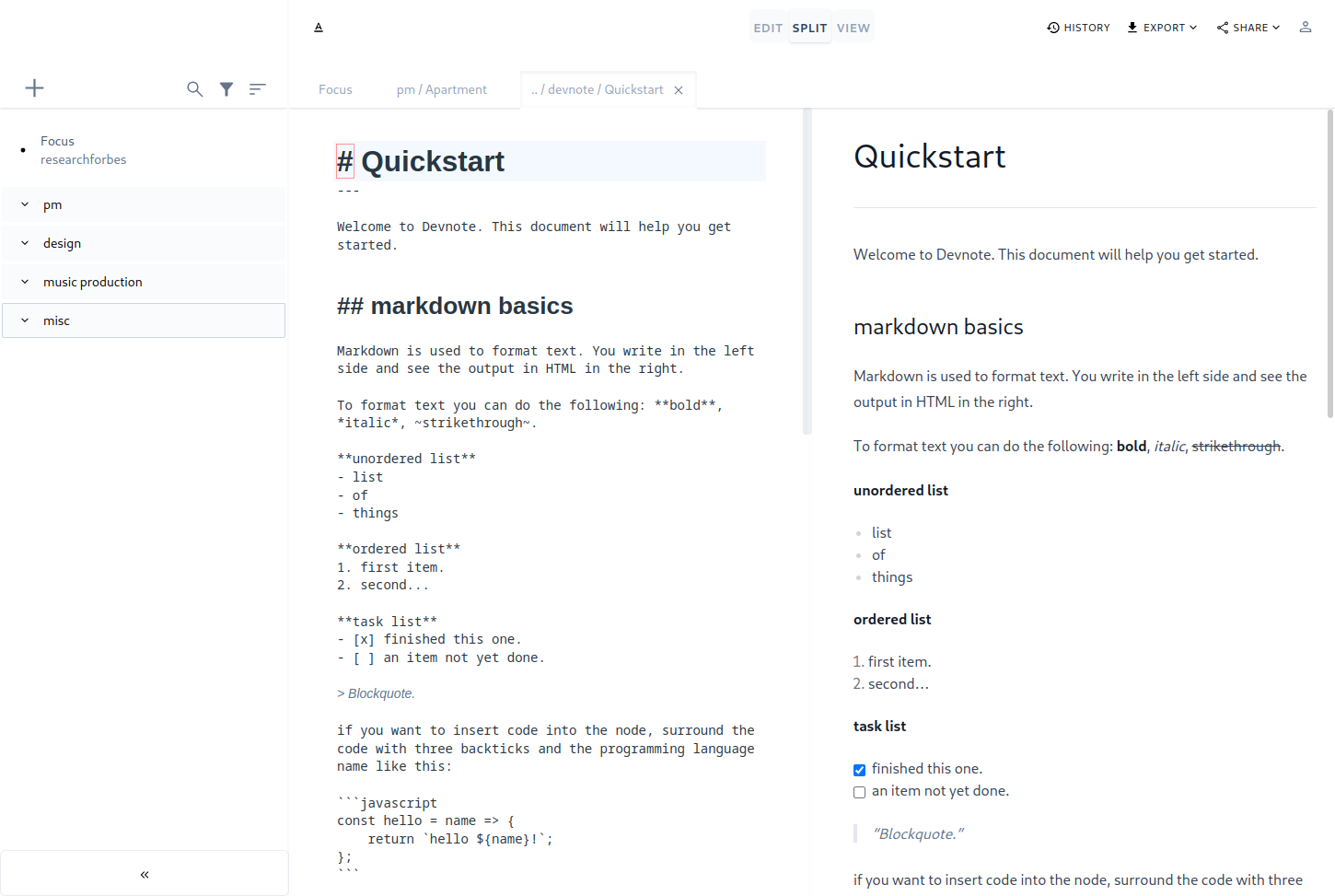Open the user account icon
The width and height of the screenshot is (1335, 896).
point(1305,28)
